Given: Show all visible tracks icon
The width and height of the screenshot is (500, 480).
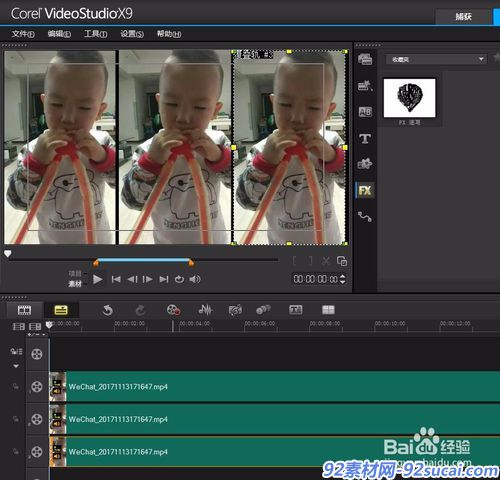Looking at the screenshot, I should 18,326.
